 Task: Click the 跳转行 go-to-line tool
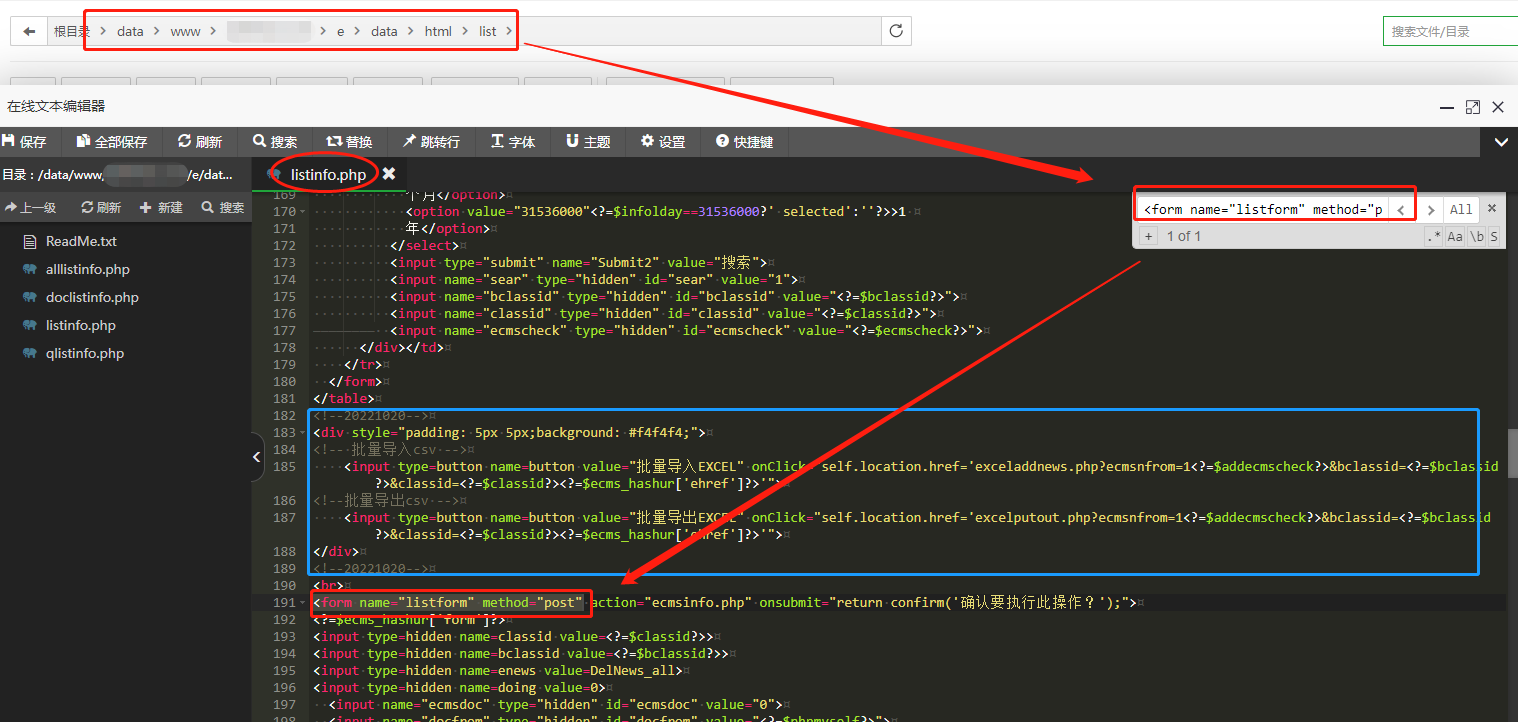coord(431,142)
